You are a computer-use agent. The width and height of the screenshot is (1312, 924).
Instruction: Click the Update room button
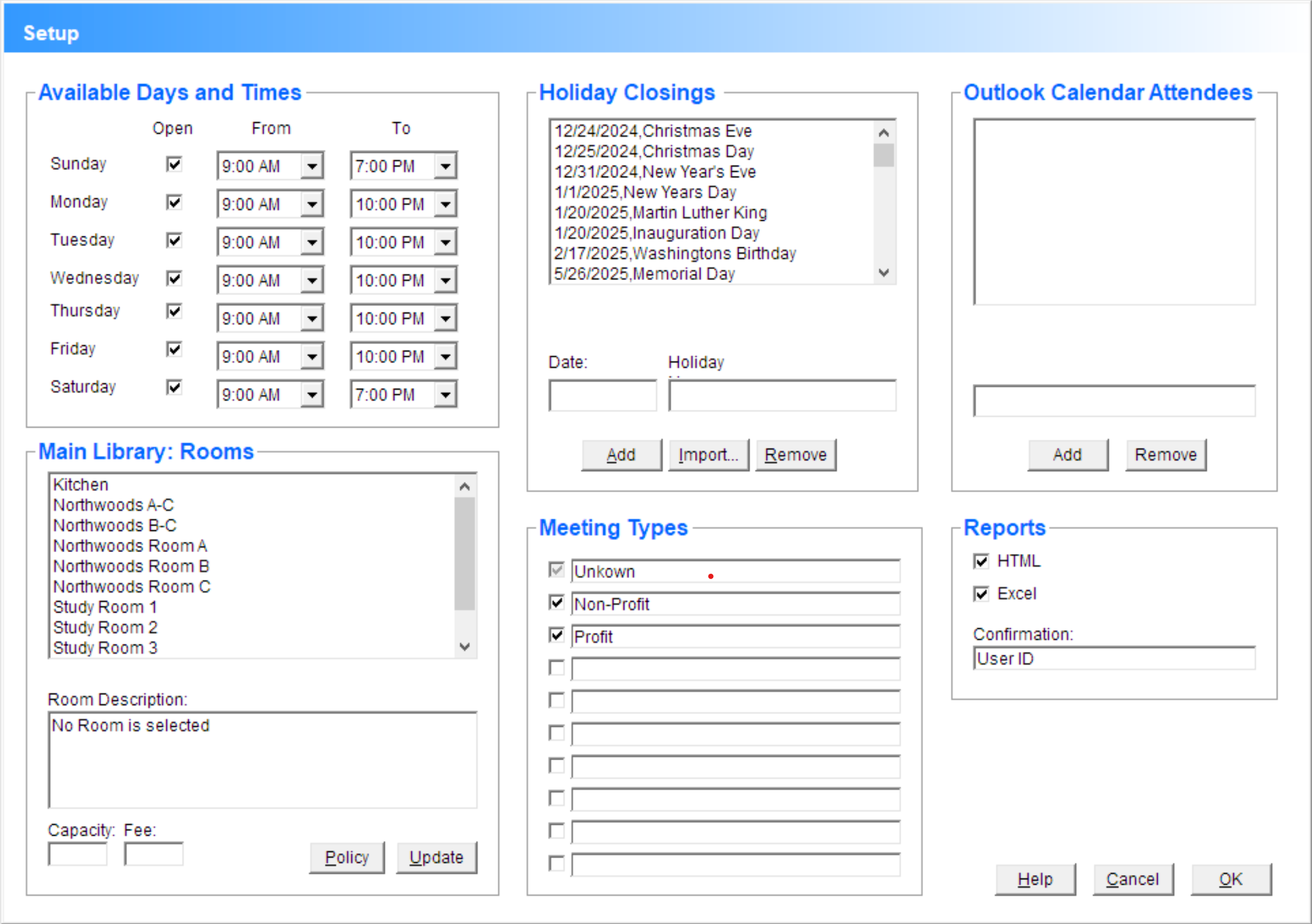pos(436,857)
